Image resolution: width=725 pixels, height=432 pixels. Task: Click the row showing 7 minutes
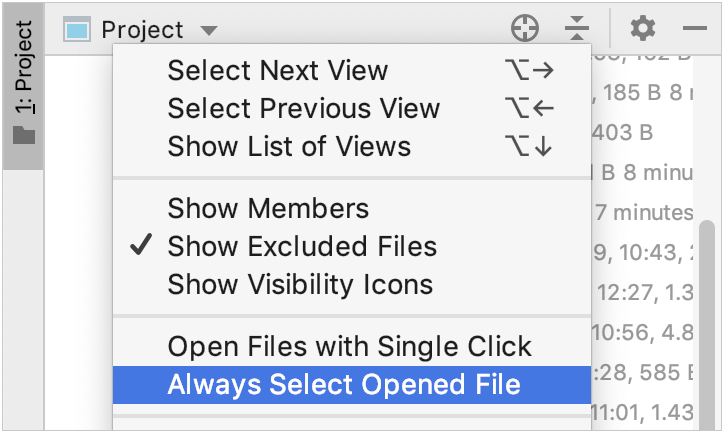click(x=642, y=213)
